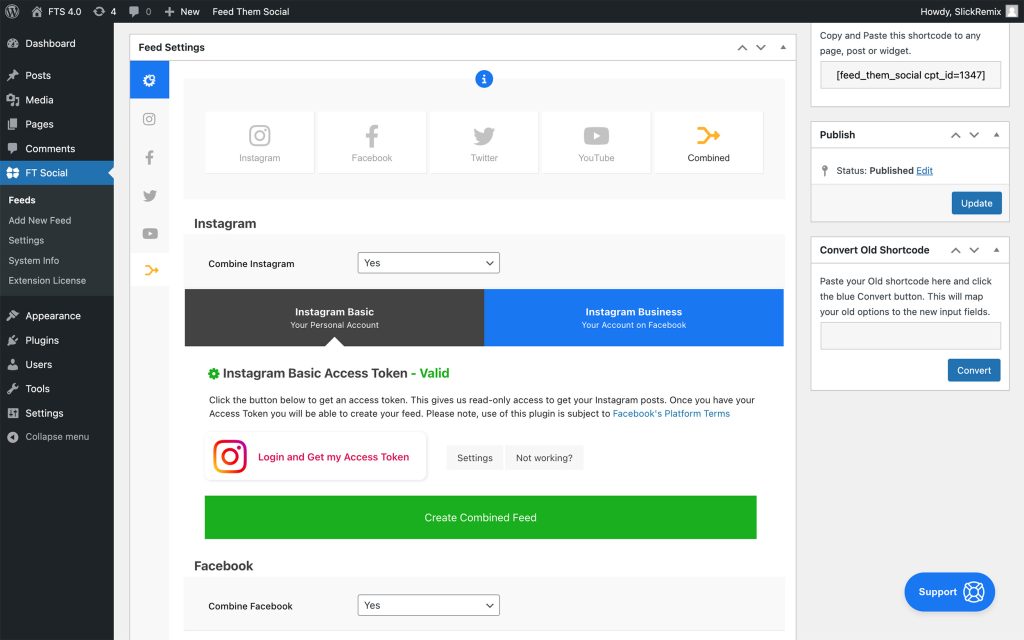Open System Info submenu link

34,260
